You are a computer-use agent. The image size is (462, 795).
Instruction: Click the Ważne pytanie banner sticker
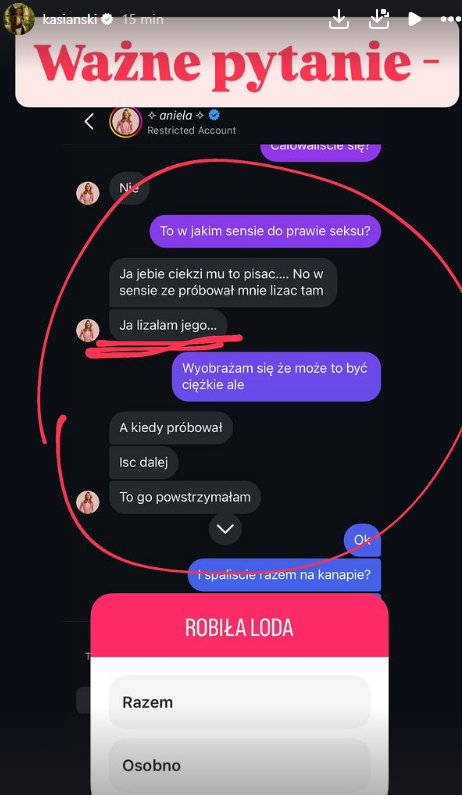(x=237, y=62)
